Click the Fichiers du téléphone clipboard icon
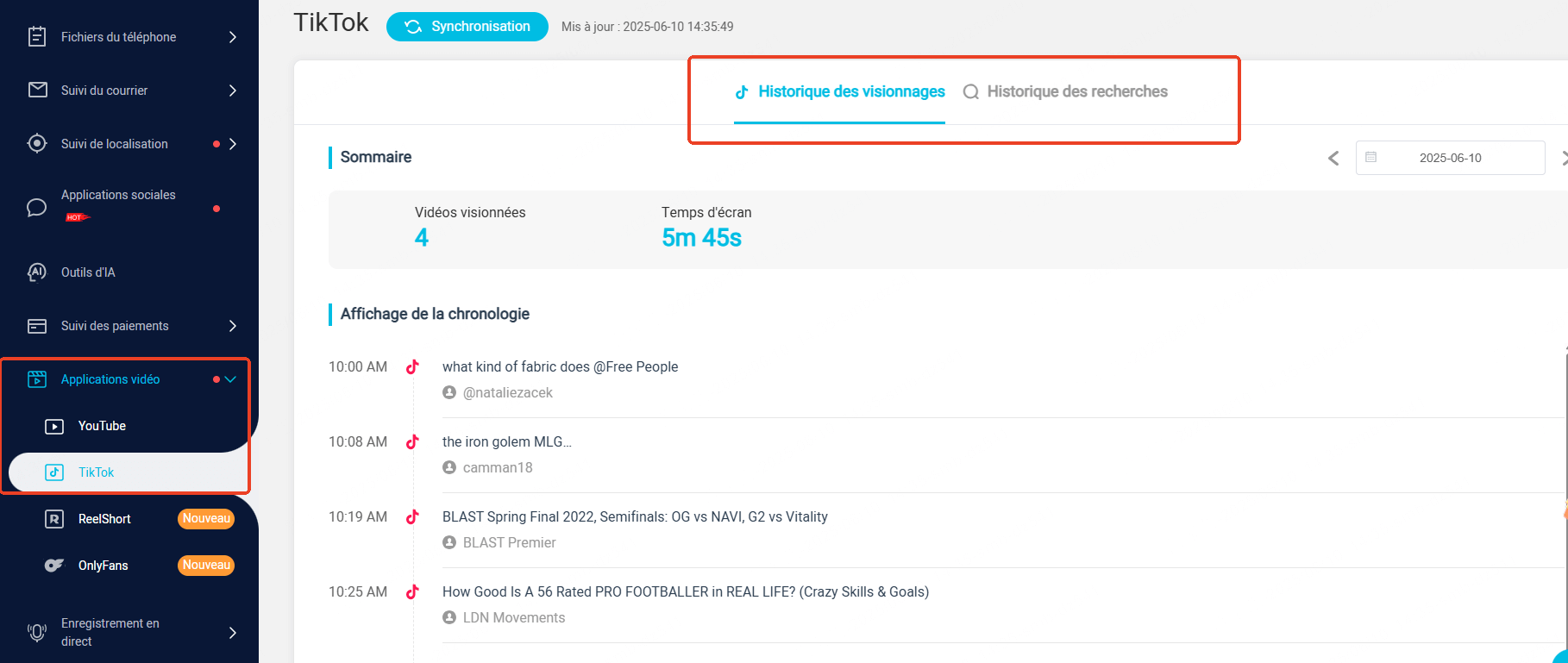Image resolution: width=1568 pixels, height=663 pixels. pyautogui.click(x=37, y=36)
